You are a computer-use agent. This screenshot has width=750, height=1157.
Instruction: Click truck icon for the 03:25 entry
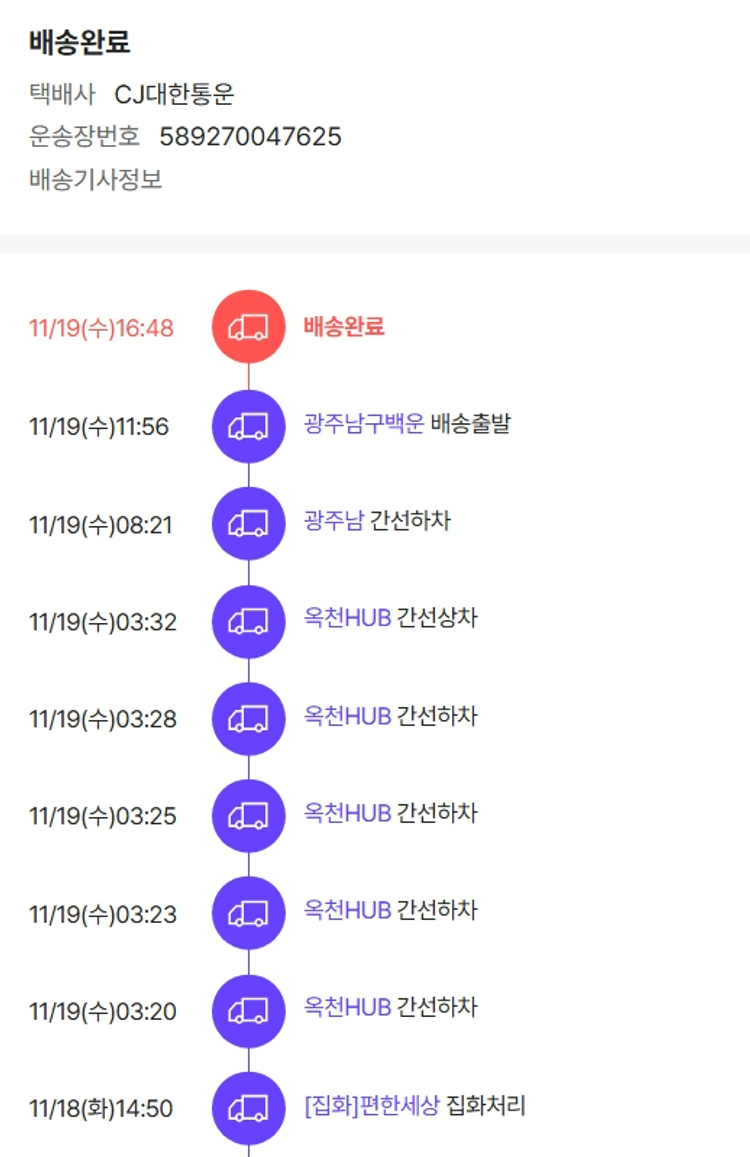click(x=249, y=816)
